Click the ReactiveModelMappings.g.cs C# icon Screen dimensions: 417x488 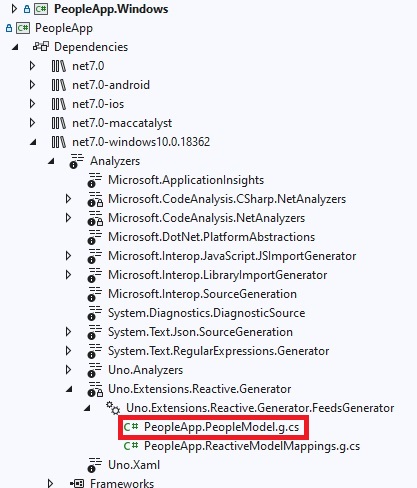point(131,446)
